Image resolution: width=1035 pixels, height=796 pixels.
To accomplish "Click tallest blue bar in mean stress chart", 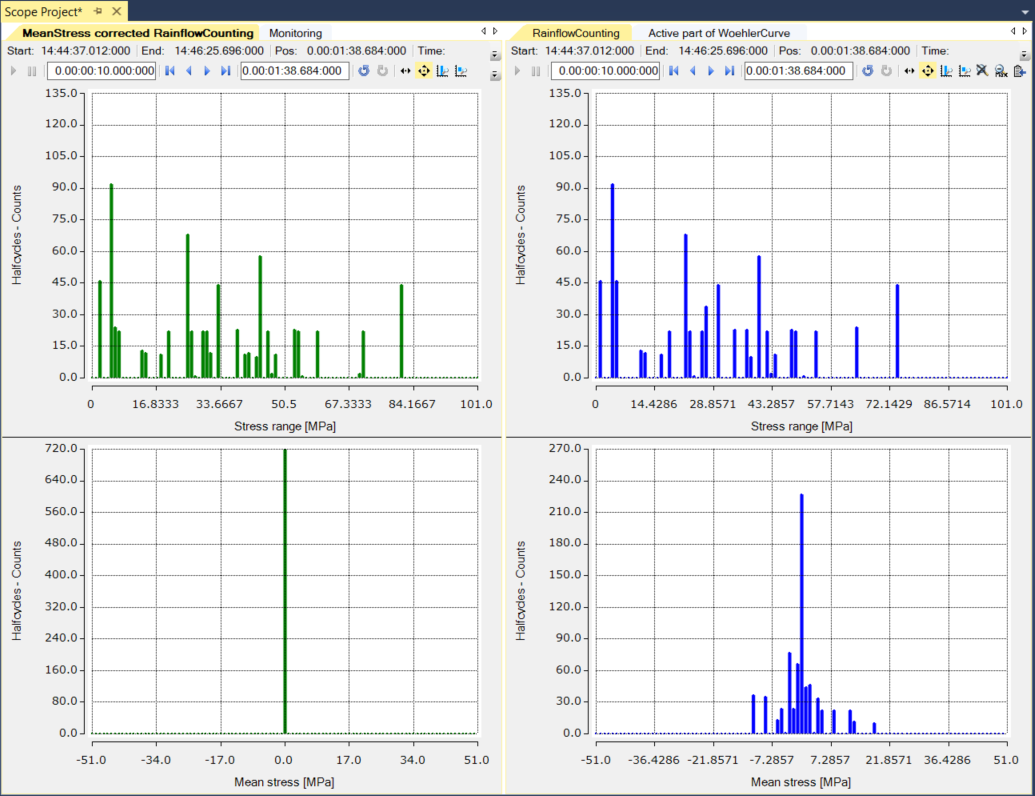I will pyautogui.click(x=801, y=614).
